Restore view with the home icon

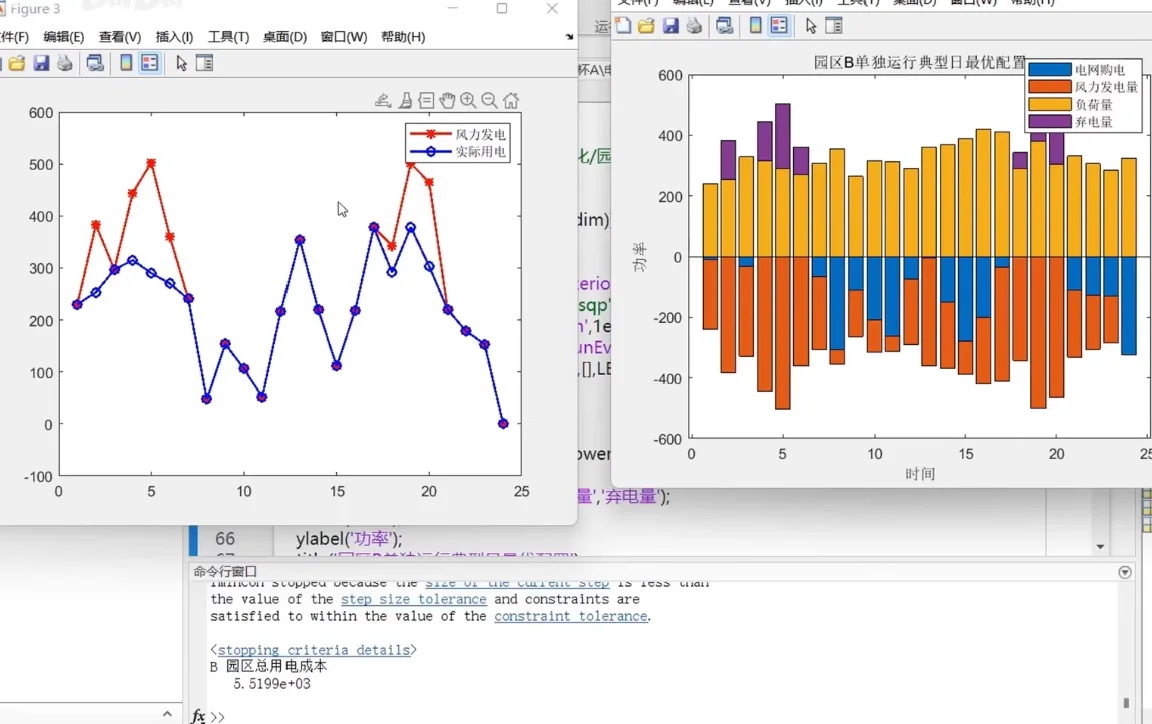(511, 100)
